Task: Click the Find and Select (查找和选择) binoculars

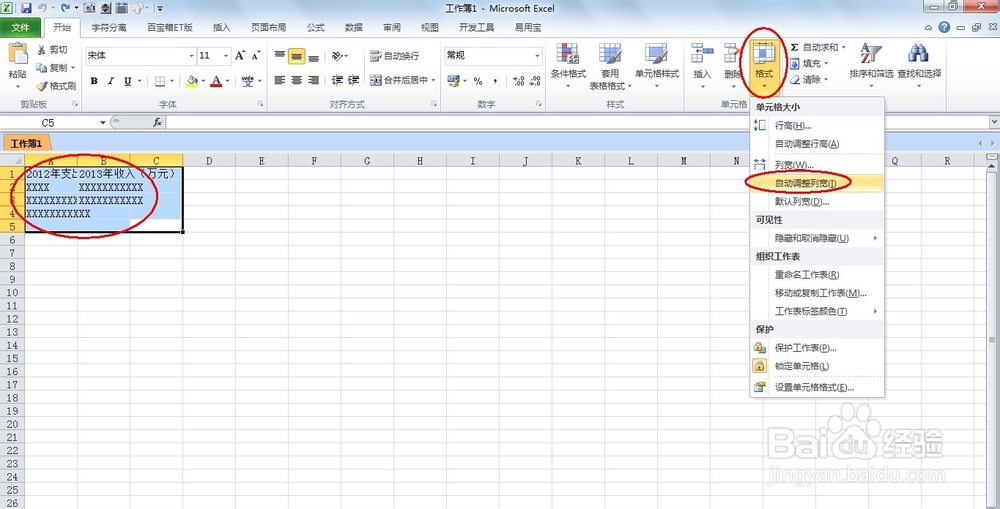Action: pos(918,55)
